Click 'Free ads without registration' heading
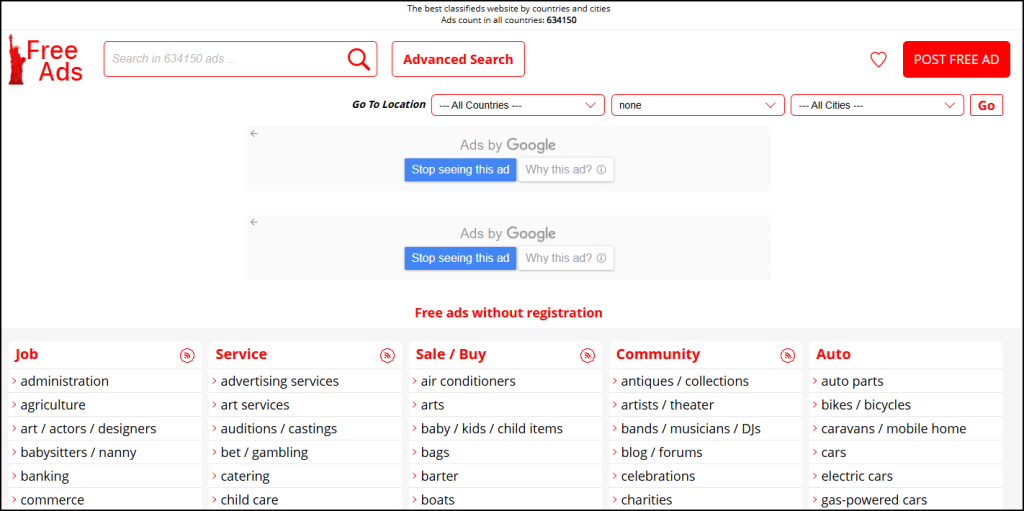1024x511 pixels. [509, 313]
